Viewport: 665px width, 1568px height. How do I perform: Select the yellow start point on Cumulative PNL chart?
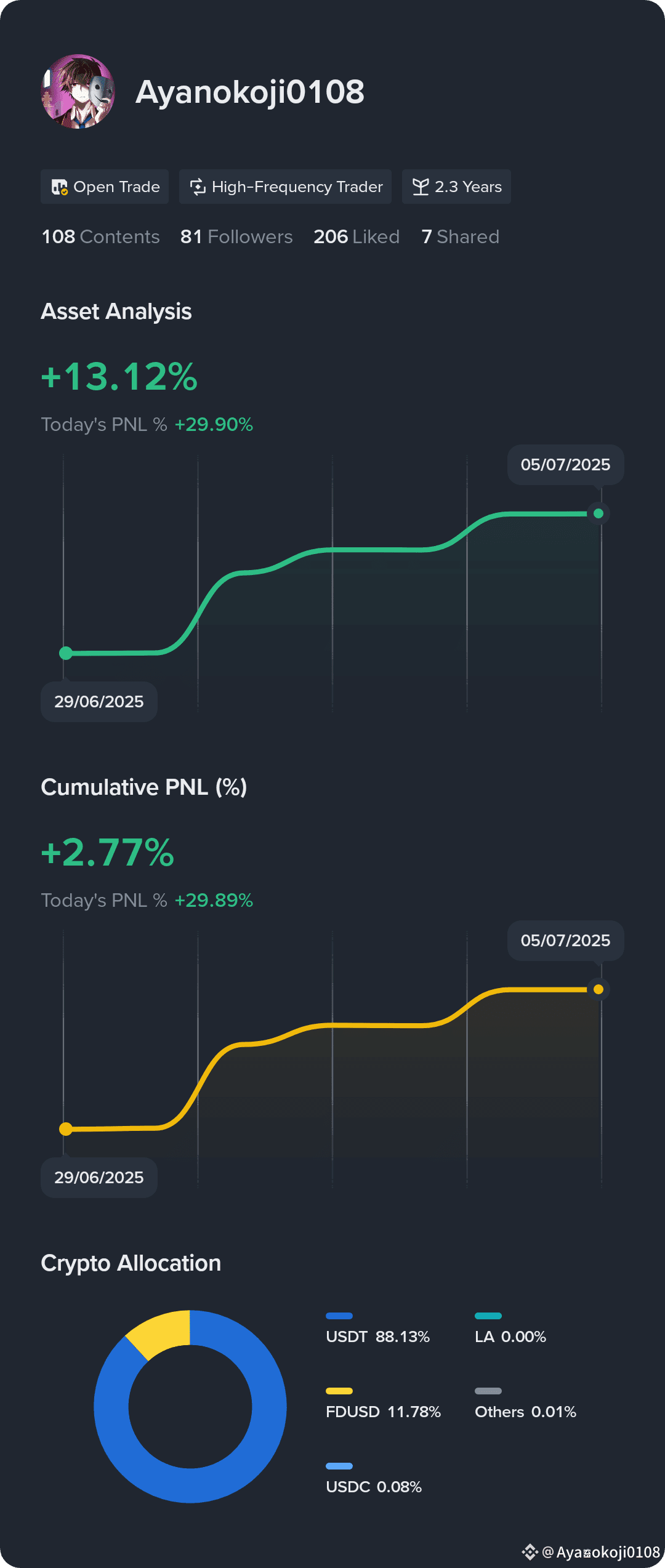click(66, 1129)
